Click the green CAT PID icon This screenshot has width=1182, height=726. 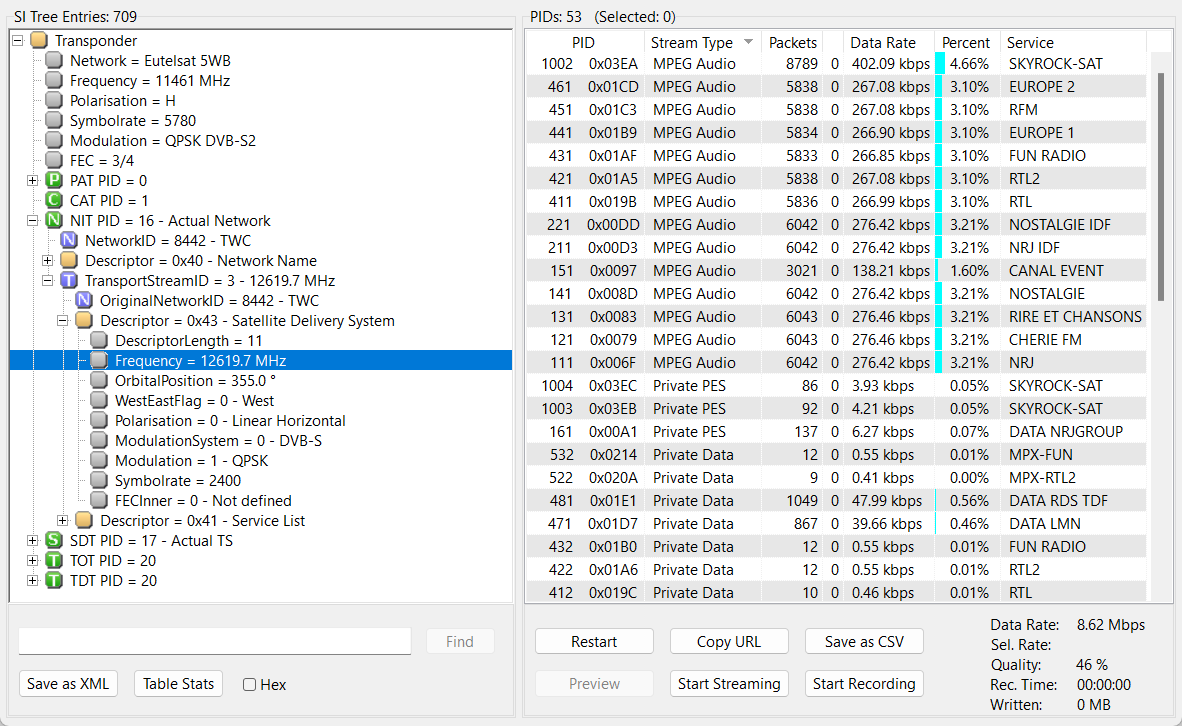[54, 201]
